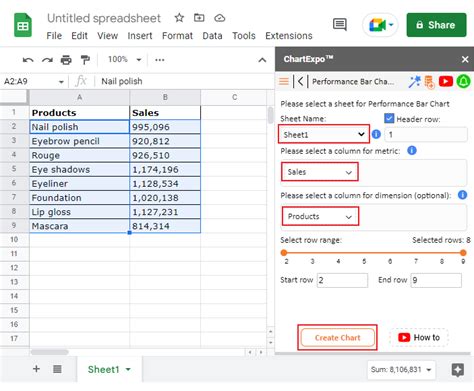Open the Insert menu
This screenshot has width=474, height=391.
click(x=140, y=36)
